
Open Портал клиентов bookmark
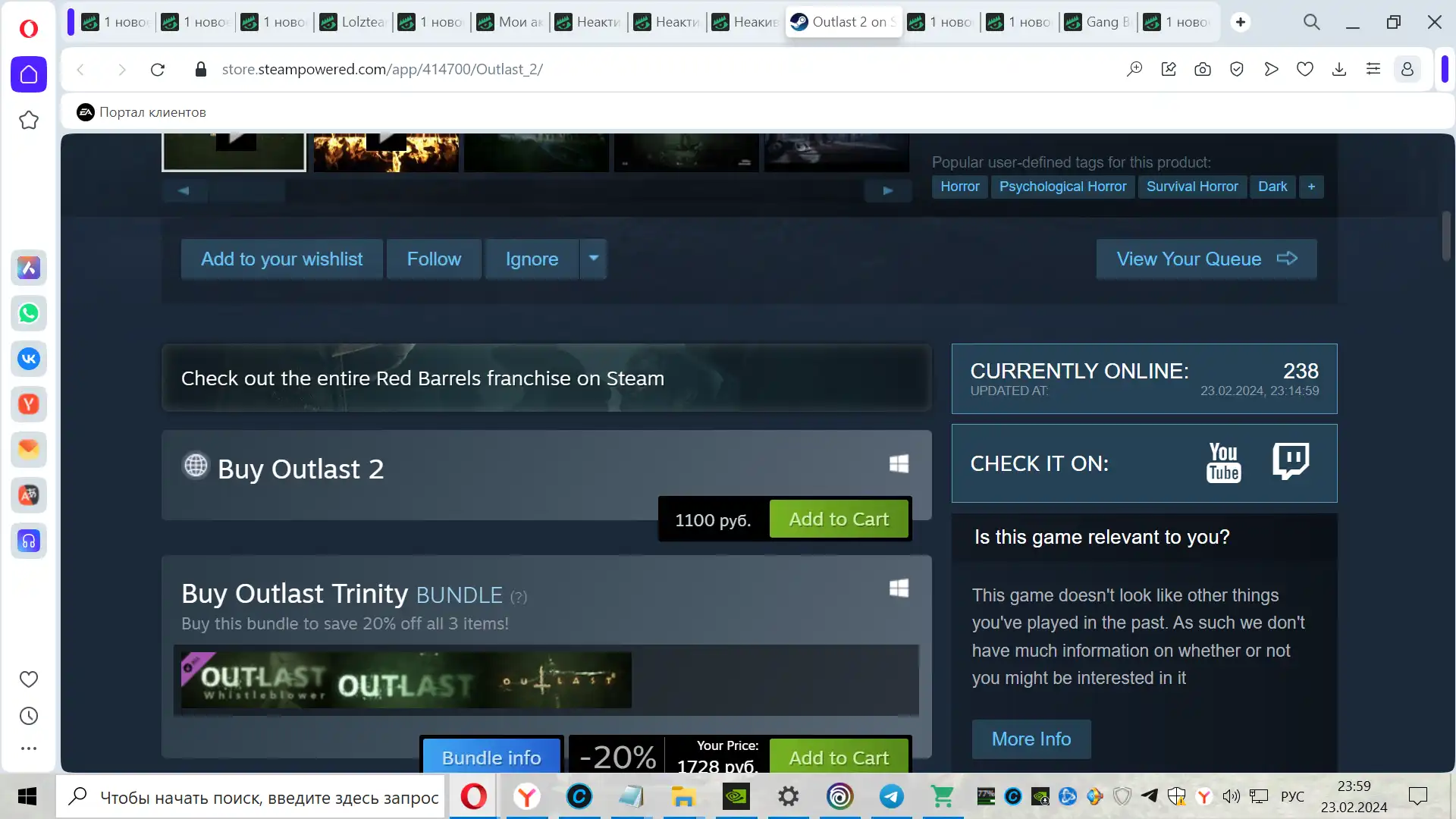click(x=142, y=112)
